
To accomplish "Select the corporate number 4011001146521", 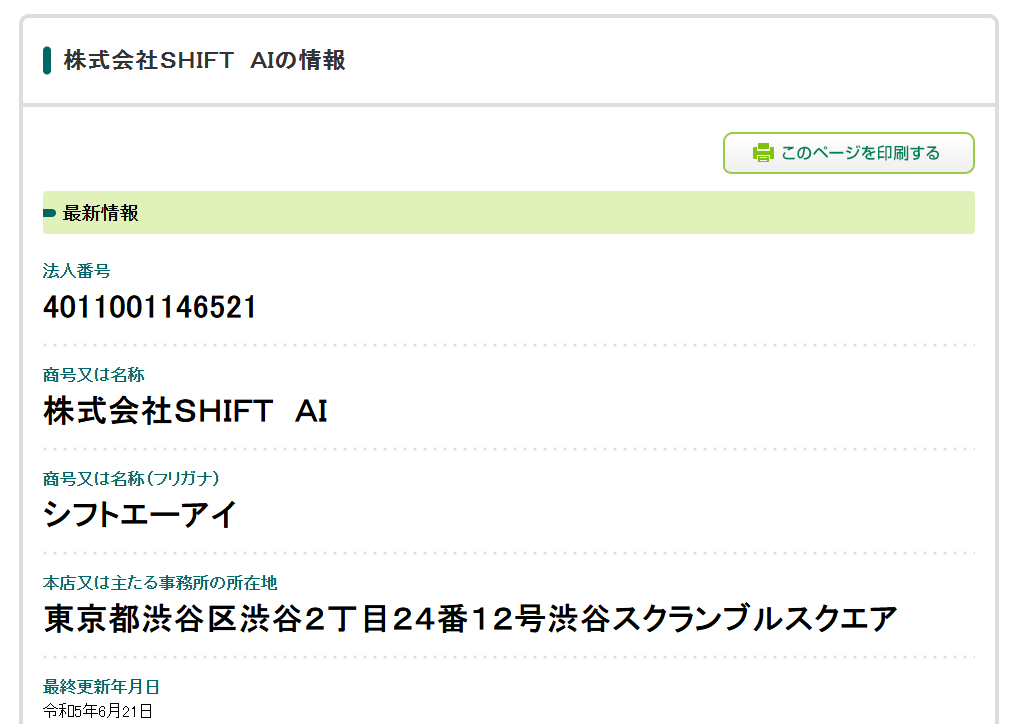I will click(x=151, y=306).
